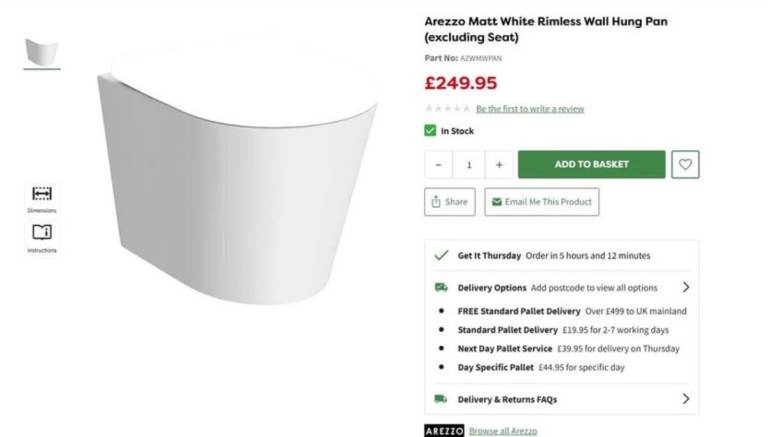Viewport: 768px width, 437px height.
Task: Click the Email Me This Product envelope
Action: coord(495,202)
